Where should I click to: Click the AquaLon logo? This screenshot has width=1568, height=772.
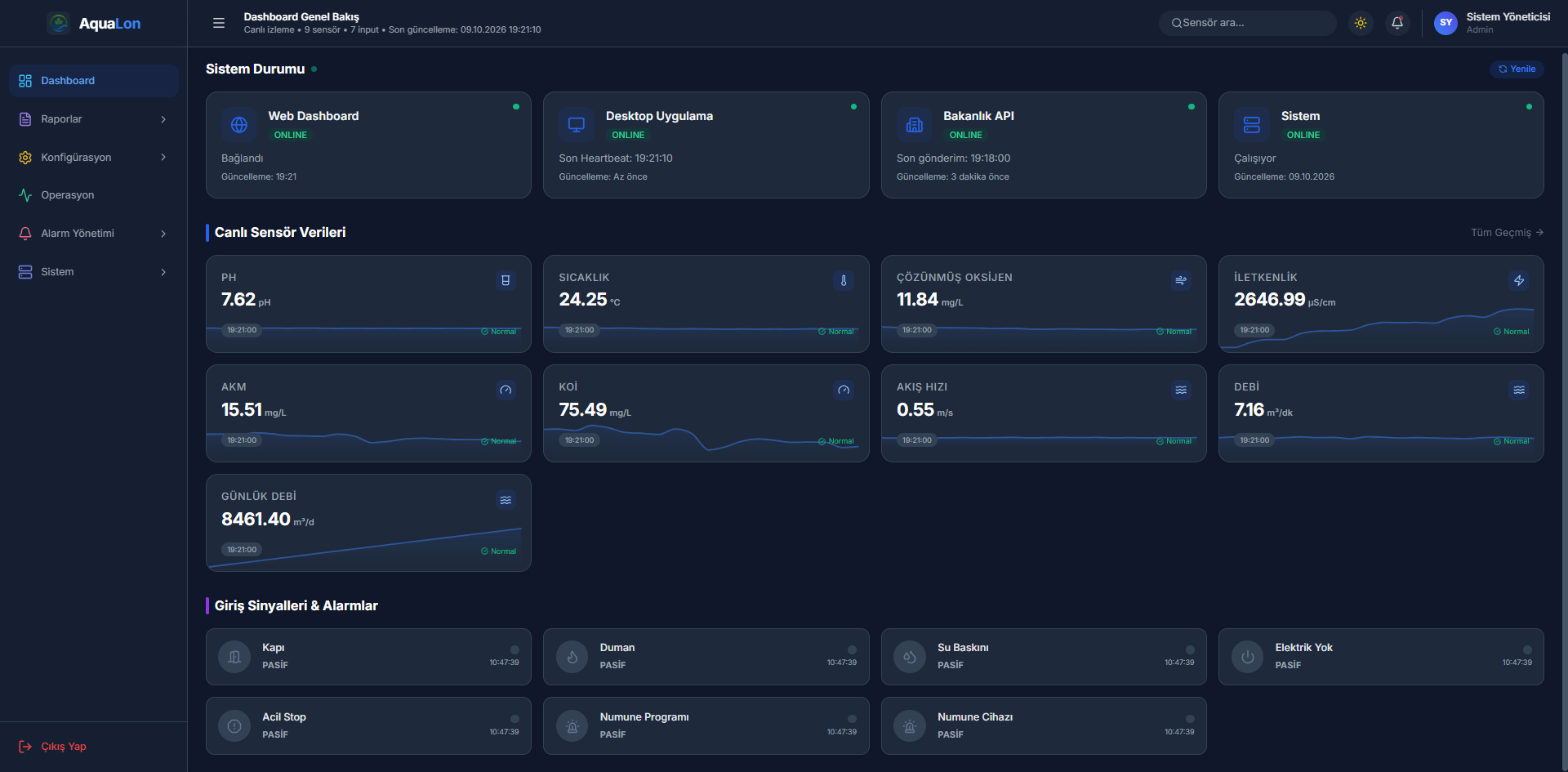94,24
